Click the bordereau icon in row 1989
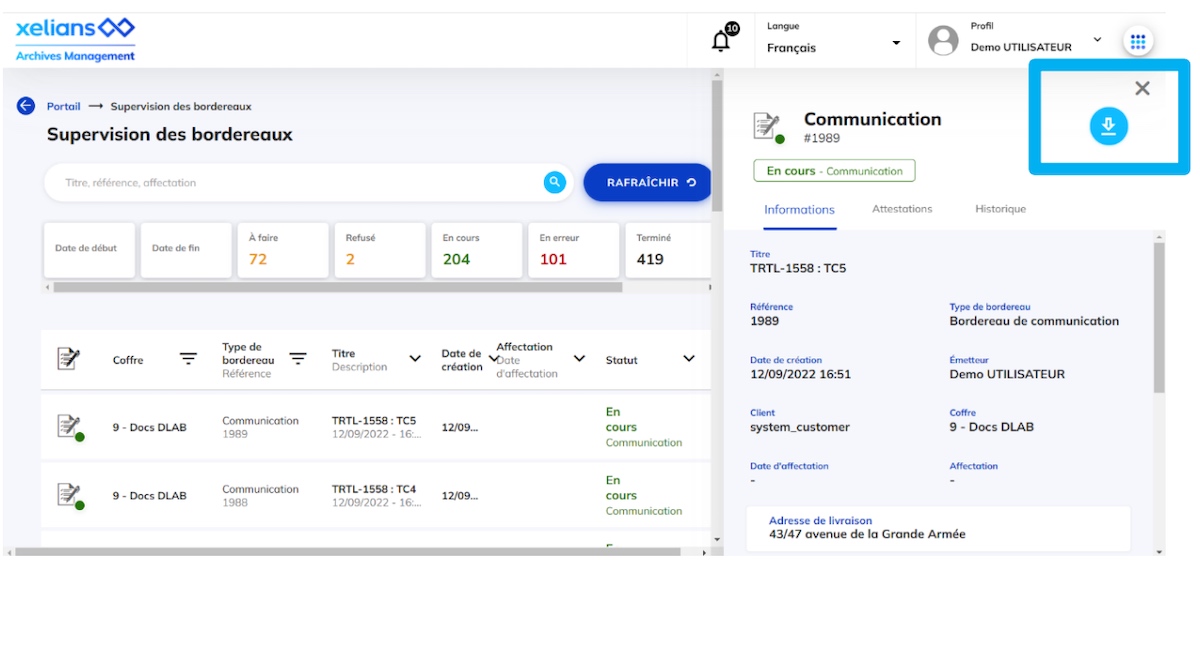Viewport: 1200px width, 655px height. pyautogui.click(x=68, y=426)
